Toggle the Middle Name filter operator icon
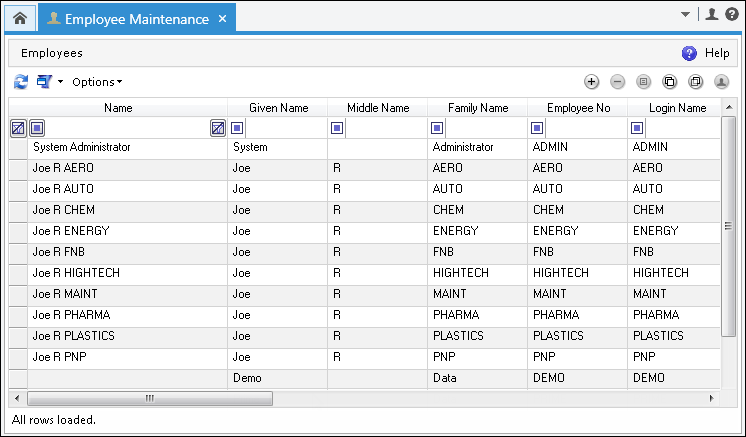The image size is (746, 437). (337, 128)
